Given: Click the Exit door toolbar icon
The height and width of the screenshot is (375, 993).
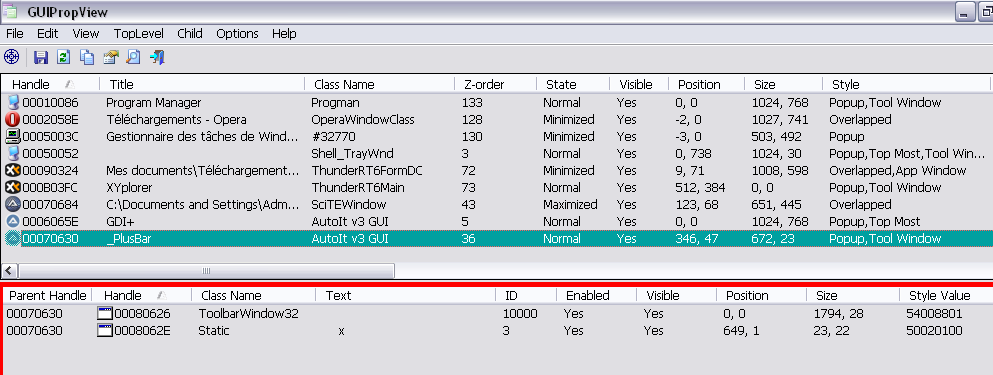Looking at the screenshot, I should [157, 58].
